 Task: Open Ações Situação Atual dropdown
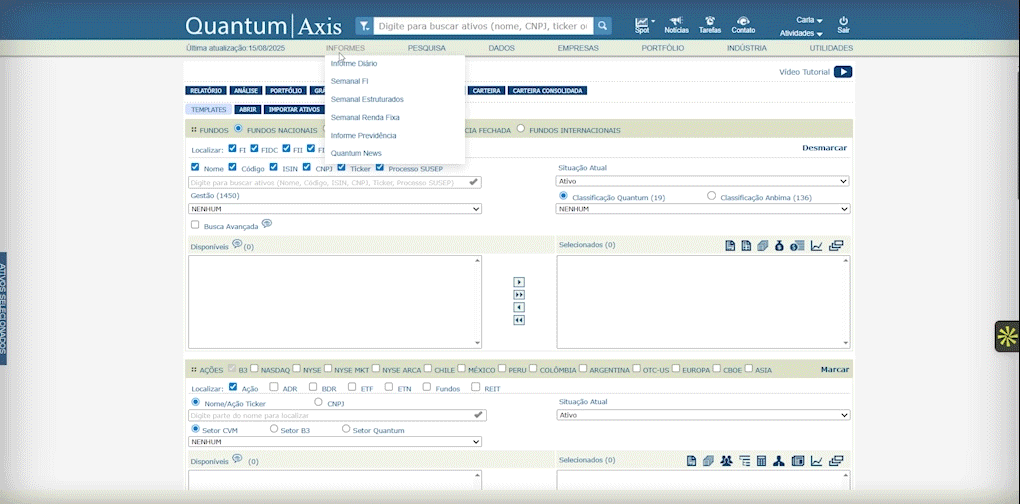tap(703, 415)
